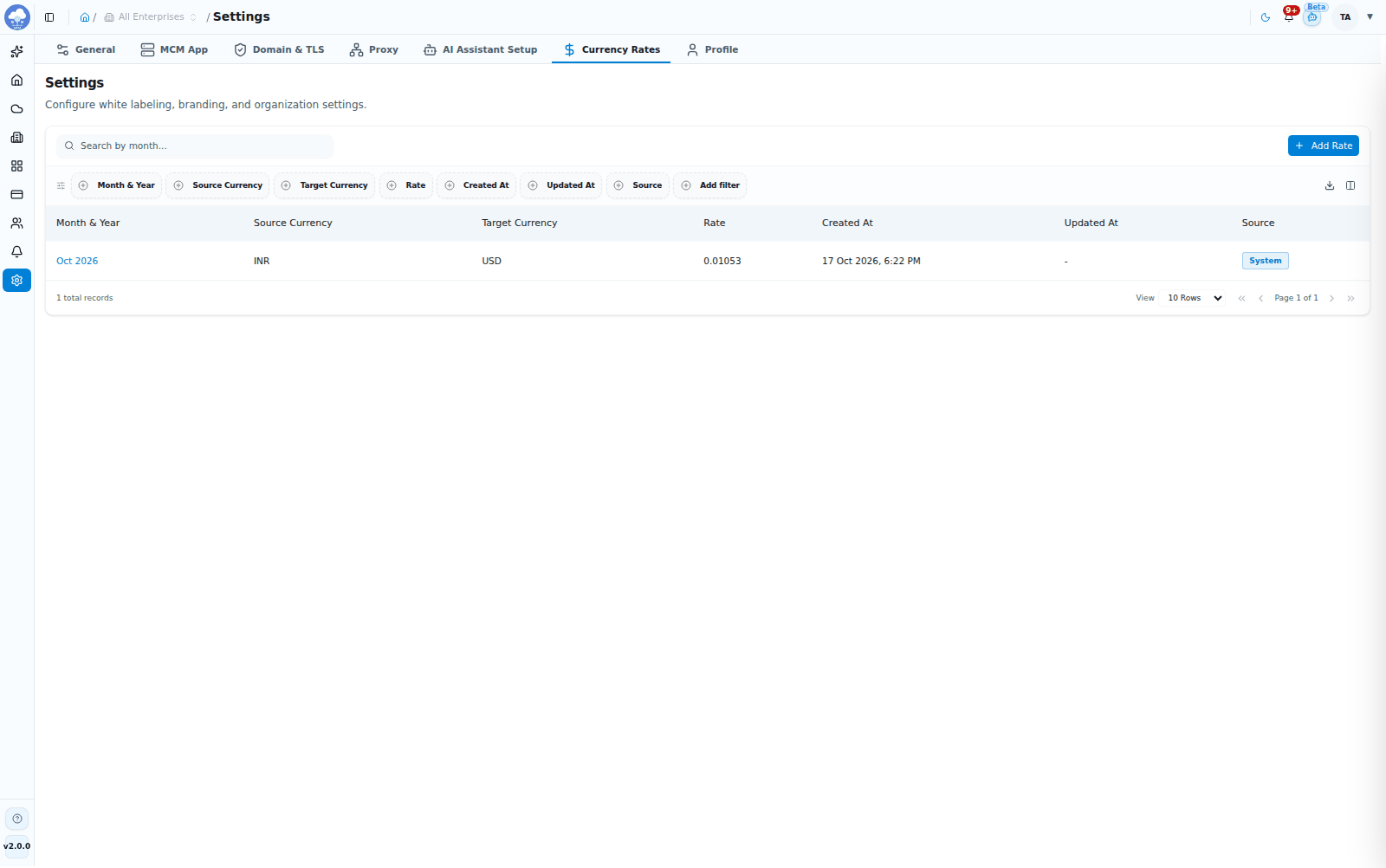The image size is (1386, 868).
Task: Open the 10 Rows dropdown
Action: 1195,298
